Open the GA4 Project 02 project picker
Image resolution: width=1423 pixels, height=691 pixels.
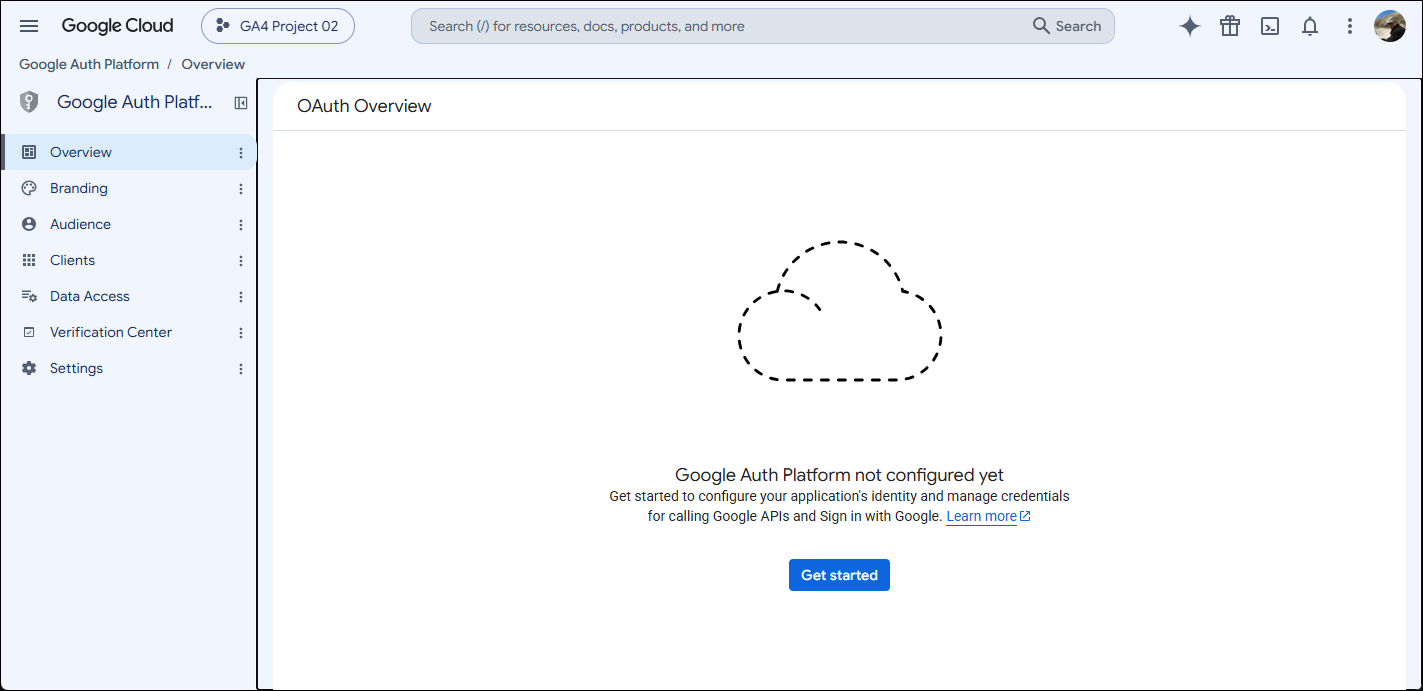(x=278, y=26)
